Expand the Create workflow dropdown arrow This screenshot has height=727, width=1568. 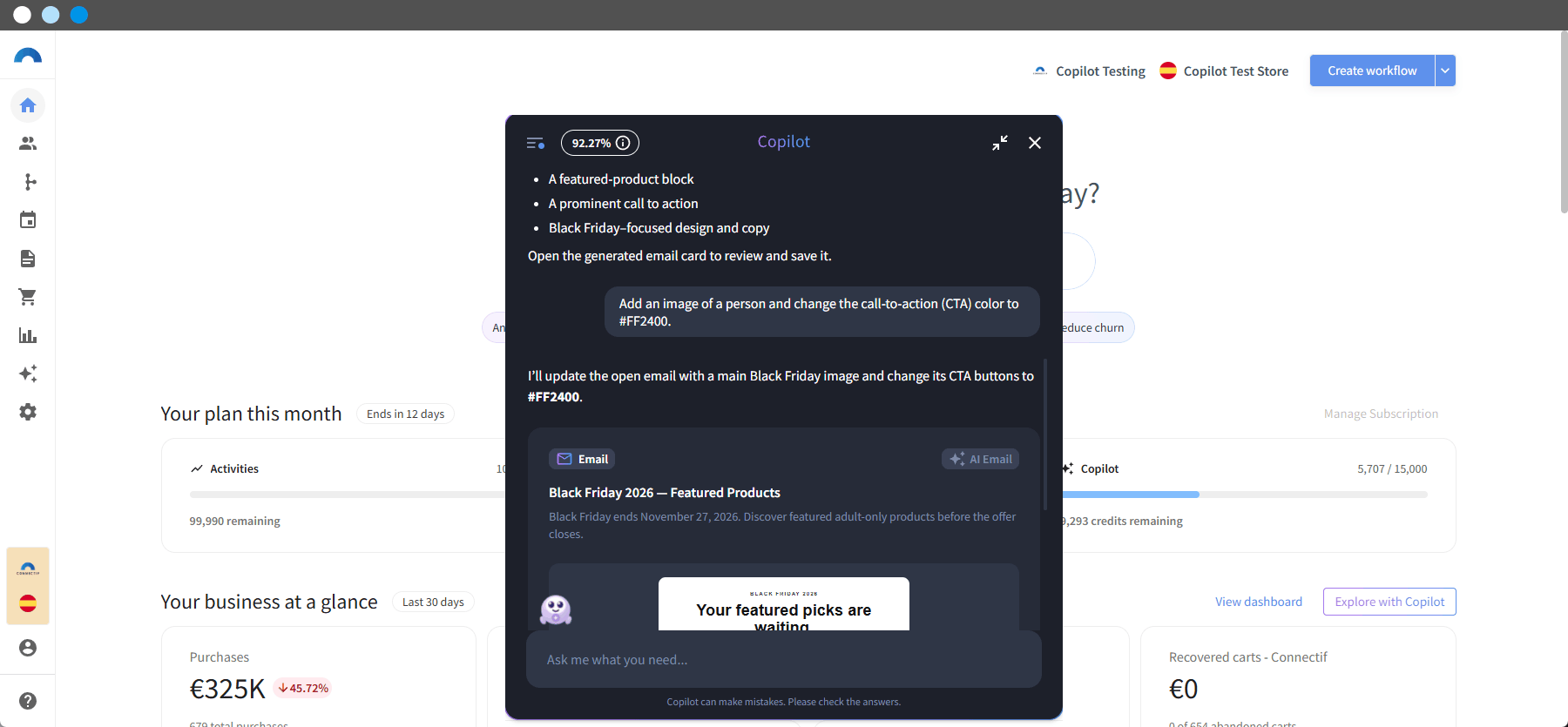[1445, 71]
